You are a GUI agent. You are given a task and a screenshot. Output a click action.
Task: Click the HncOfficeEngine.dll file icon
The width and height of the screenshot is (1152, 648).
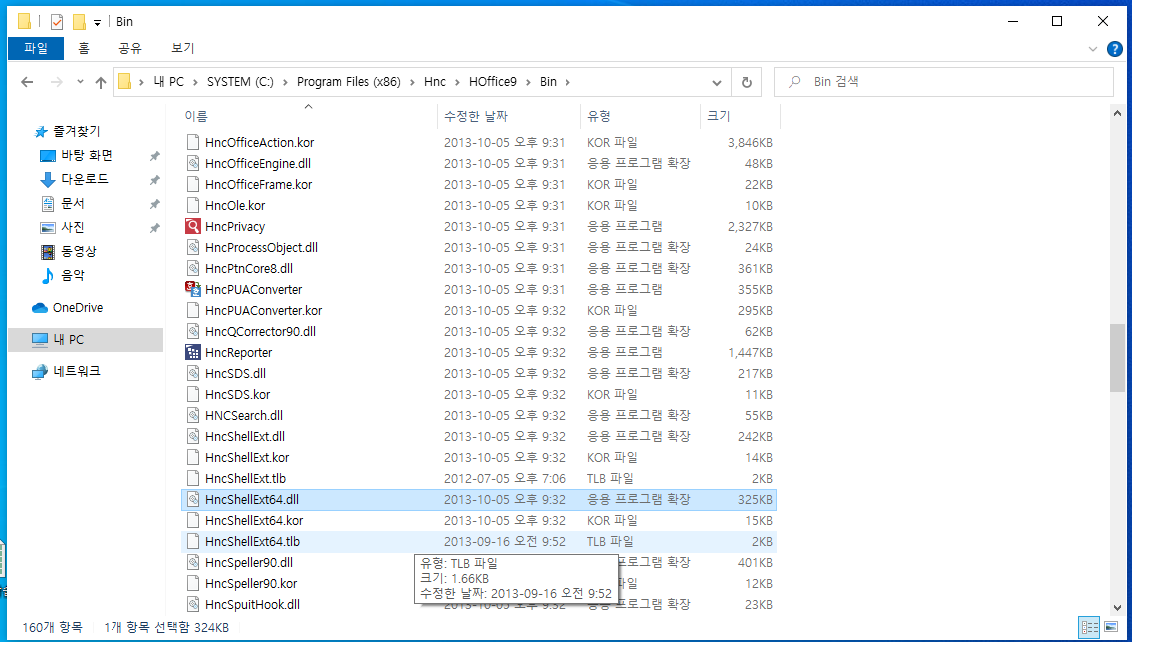point(192,164)
